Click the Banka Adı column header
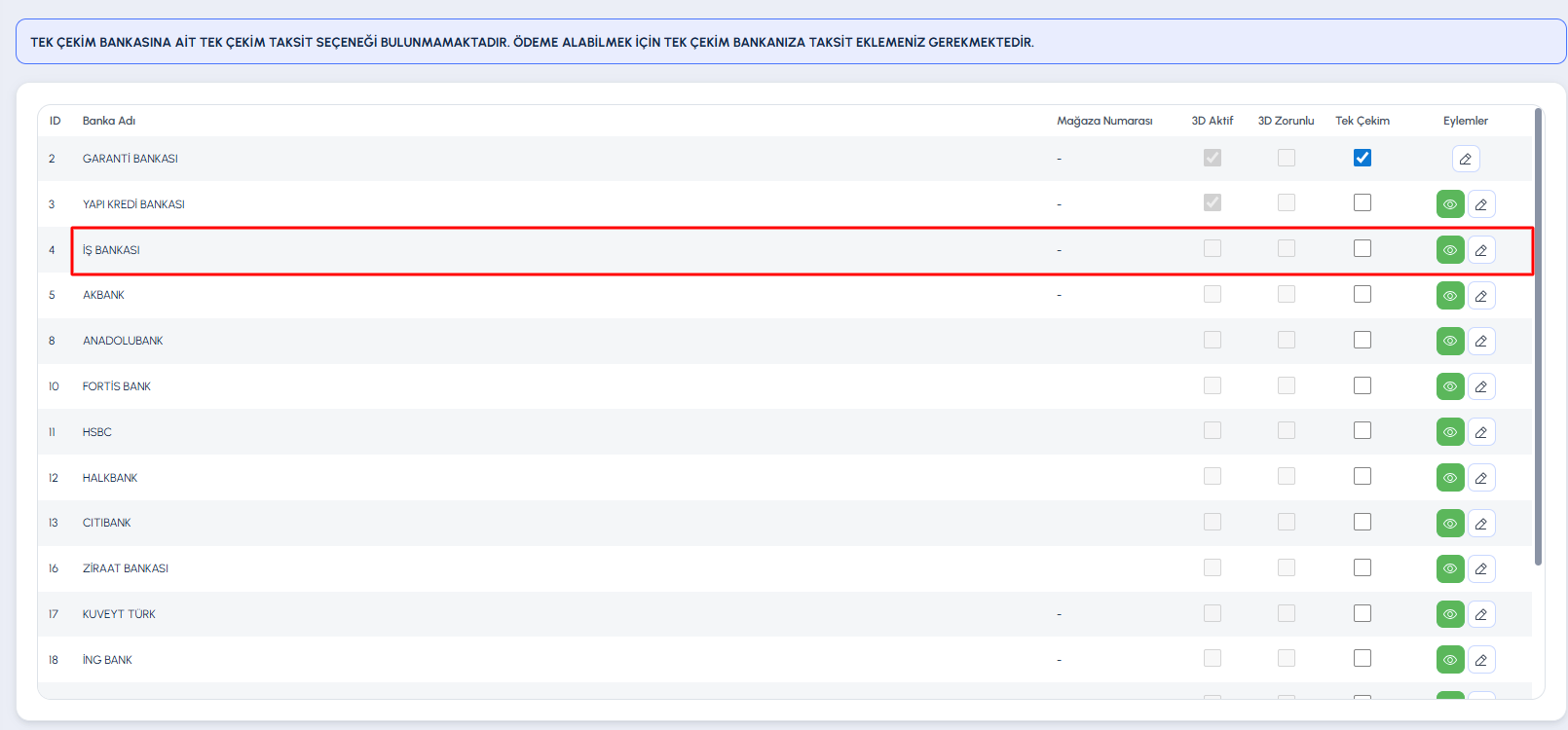1568x730 pixels. coord(109,121)
